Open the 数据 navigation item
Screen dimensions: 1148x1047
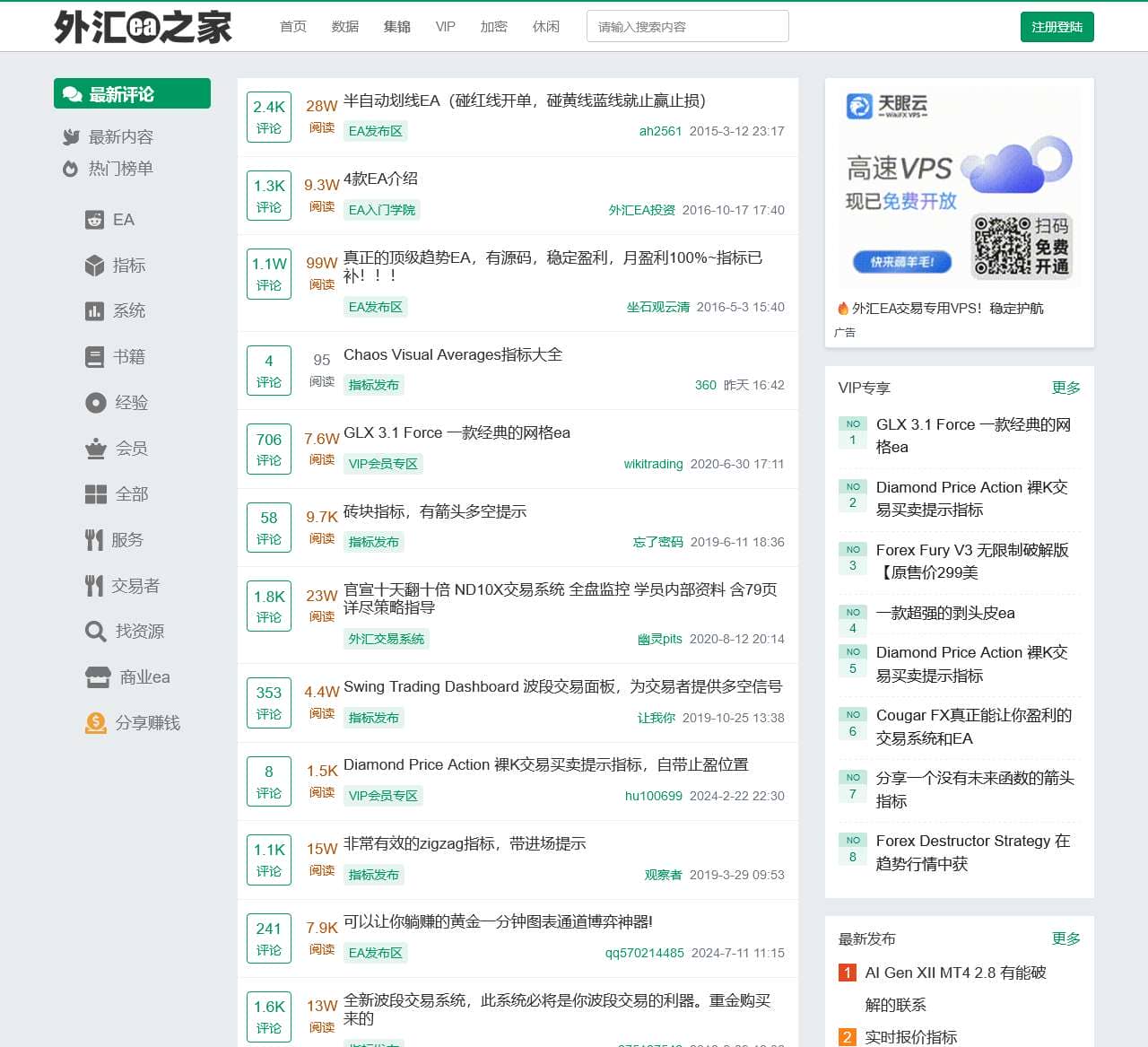pos(345,27)
